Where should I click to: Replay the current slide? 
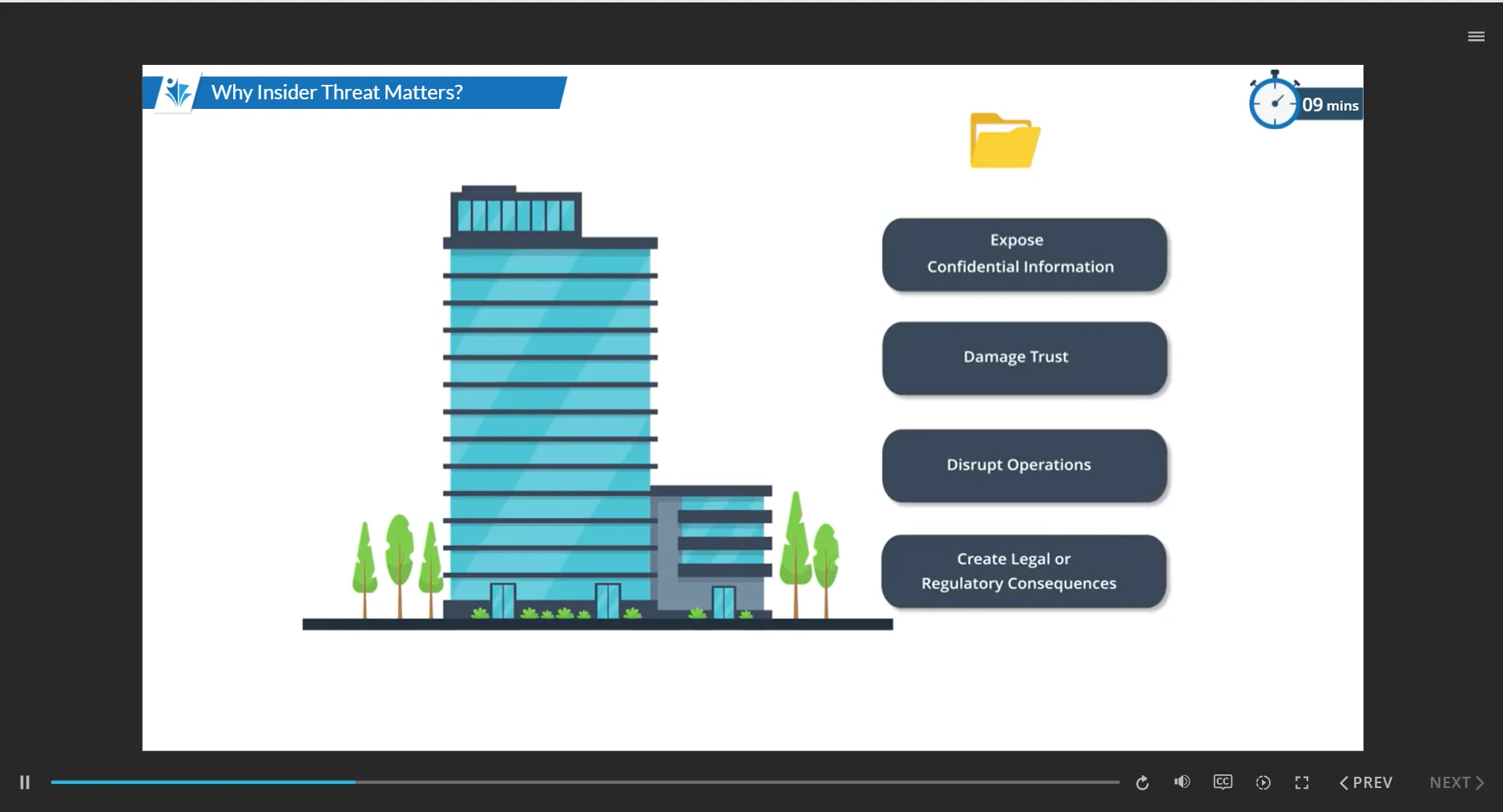point(1142,782)
